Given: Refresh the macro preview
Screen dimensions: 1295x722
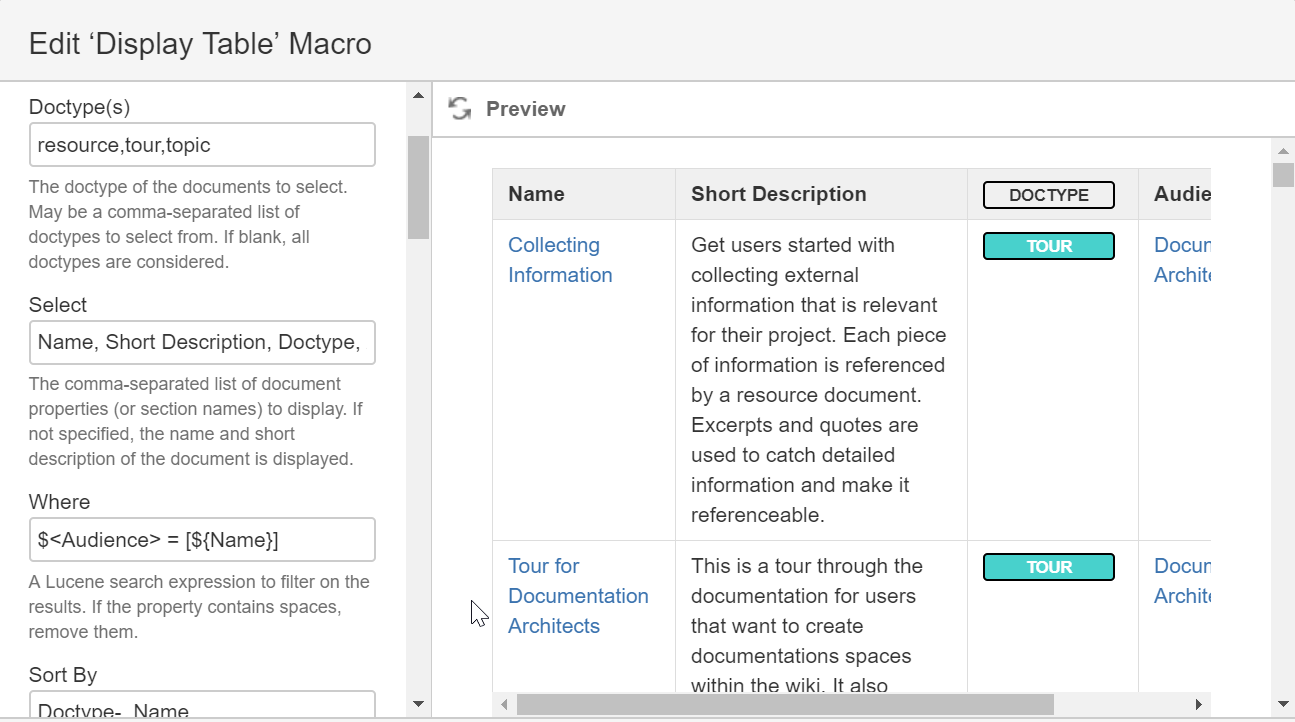Looking at the screenshot, I should point(459,109).
